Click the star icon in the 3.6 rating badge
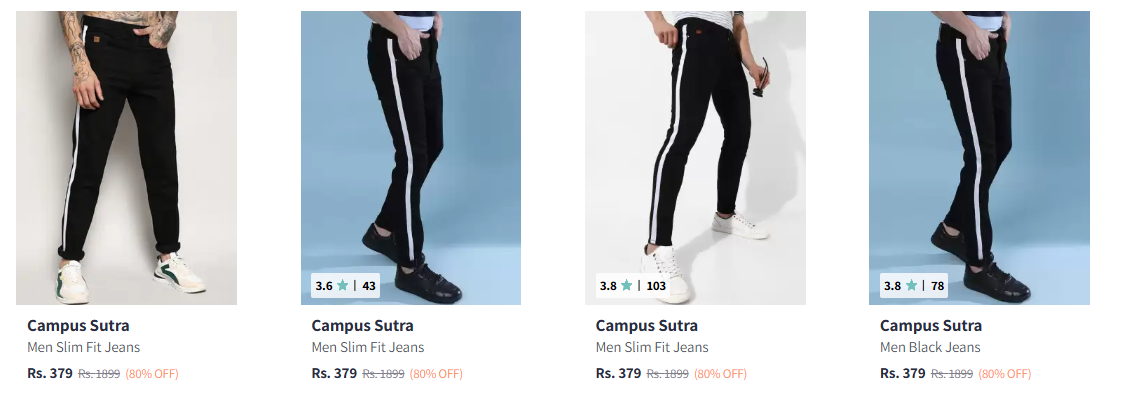Image resolution: width=1122 pixels, height=408 pixels. tap(343, 286)
